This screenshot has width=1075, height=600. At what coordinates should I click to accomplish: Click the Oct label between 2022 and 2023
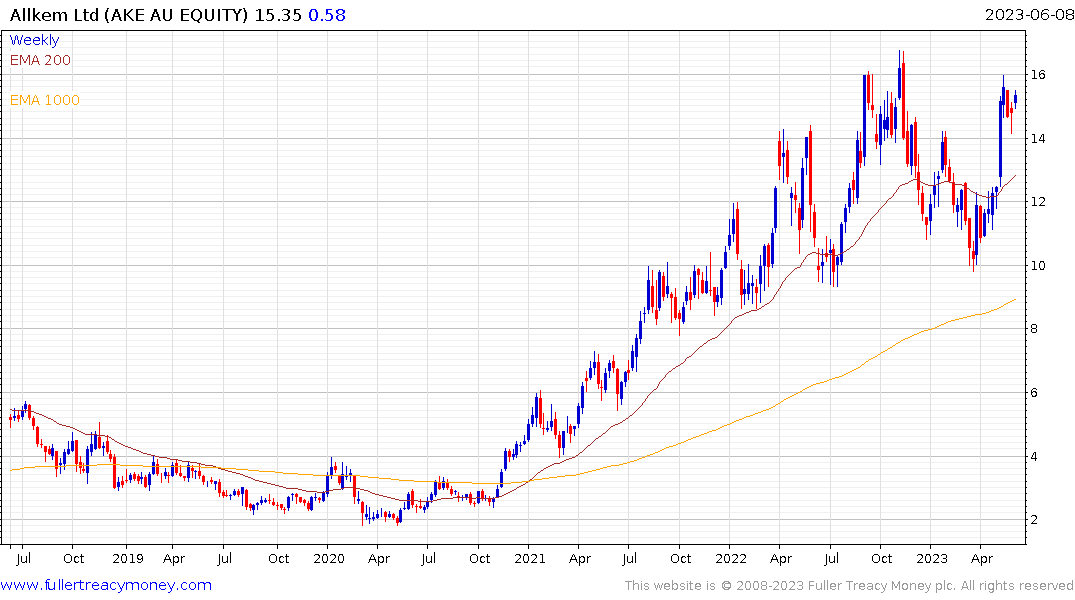pos(882,558)
